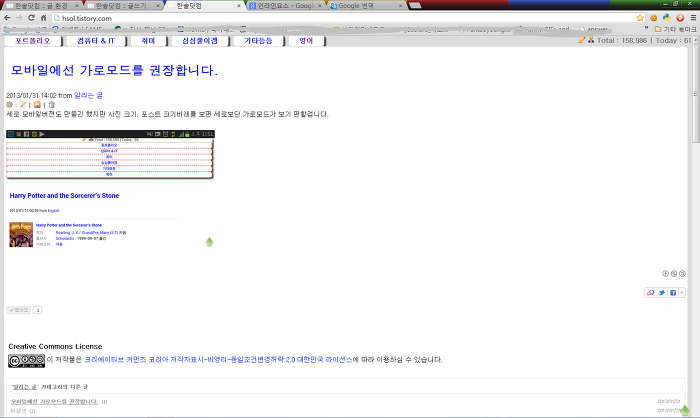The image size is (700, 418).
Task: Close the active 한솔닷컴 tab
Action: pyautogui.click(x=238, y=6)
